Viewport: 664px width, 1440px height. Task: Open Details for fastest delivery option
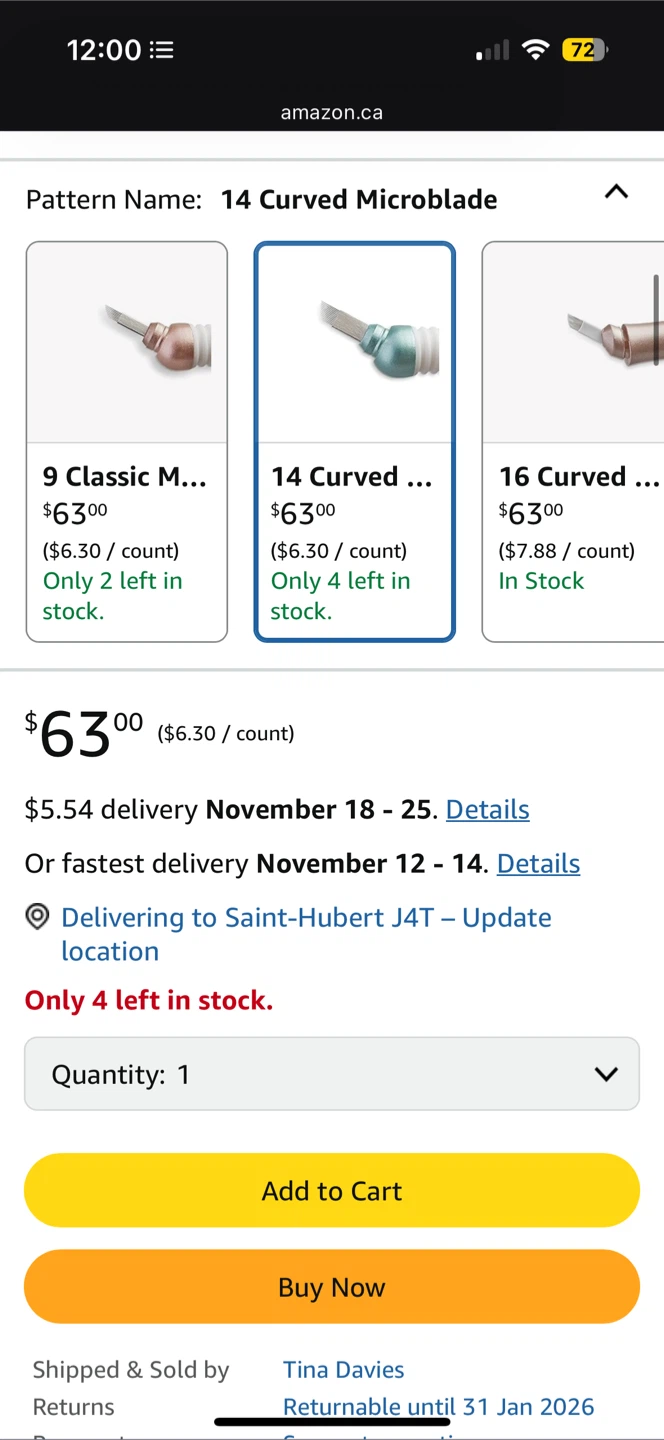[x=538, y=863]
